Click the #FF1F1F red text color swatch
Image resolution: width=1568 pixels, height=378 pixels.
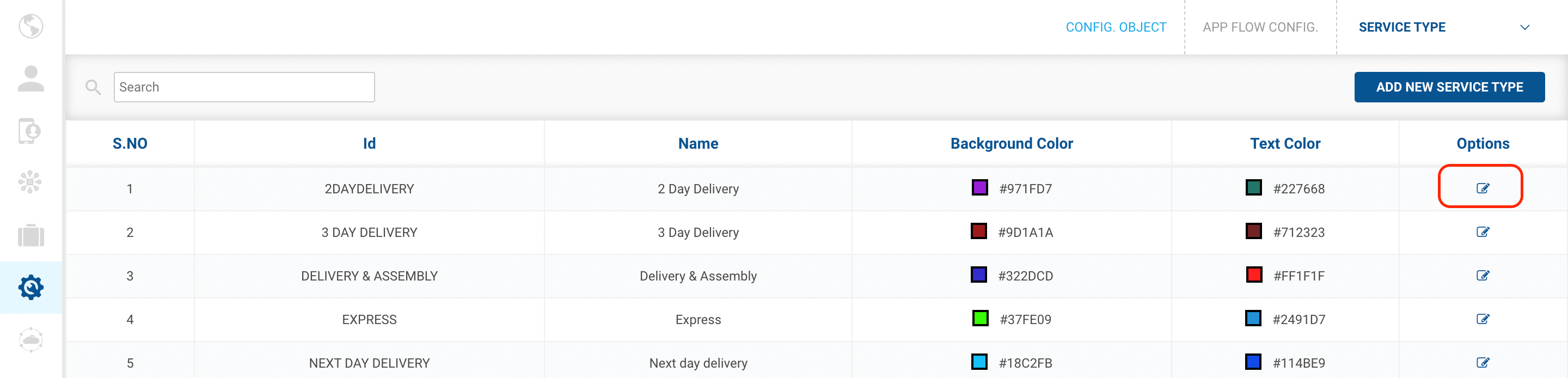[1253, 275]
